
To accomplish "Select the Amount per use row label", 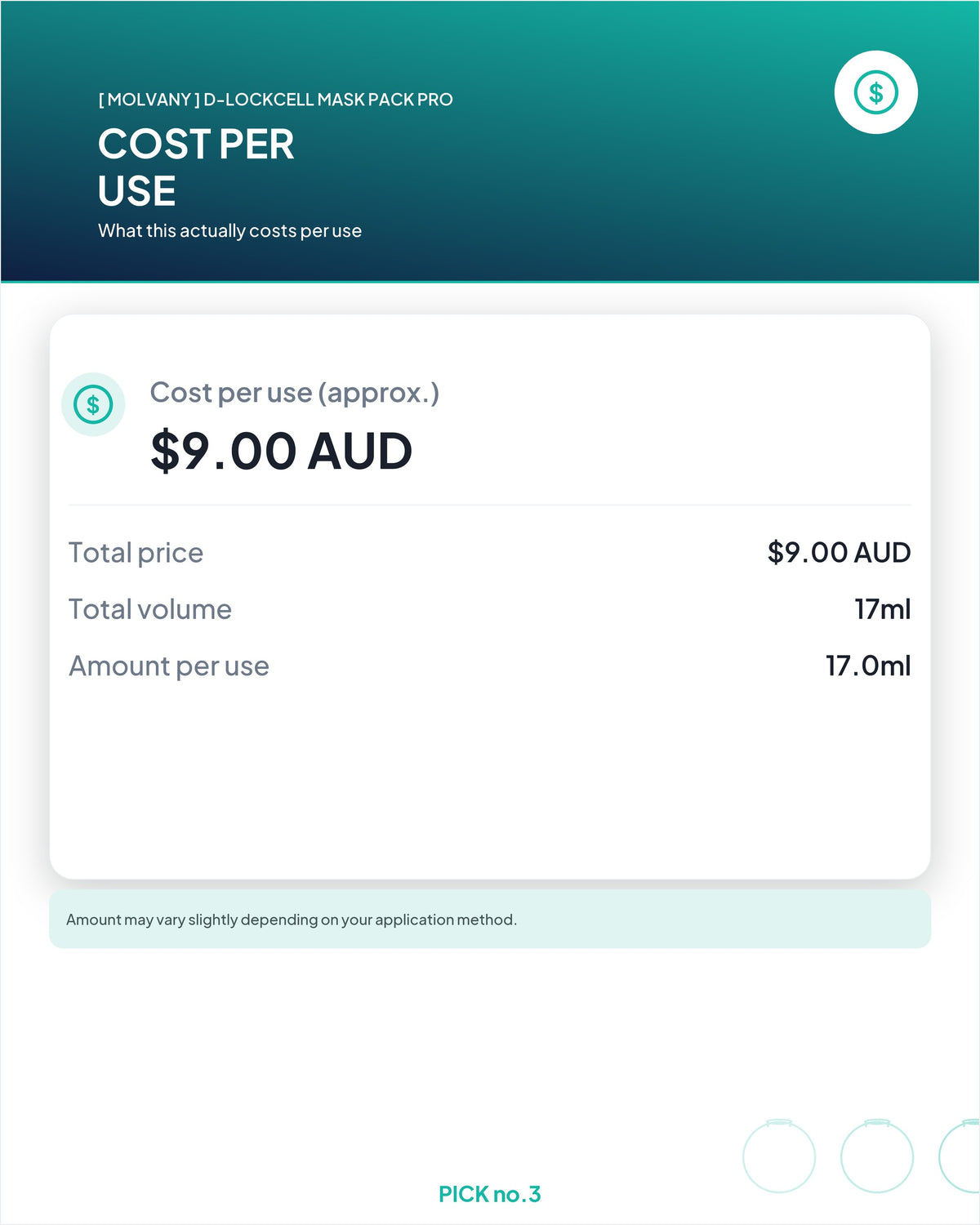I will [x=169, y=666].
